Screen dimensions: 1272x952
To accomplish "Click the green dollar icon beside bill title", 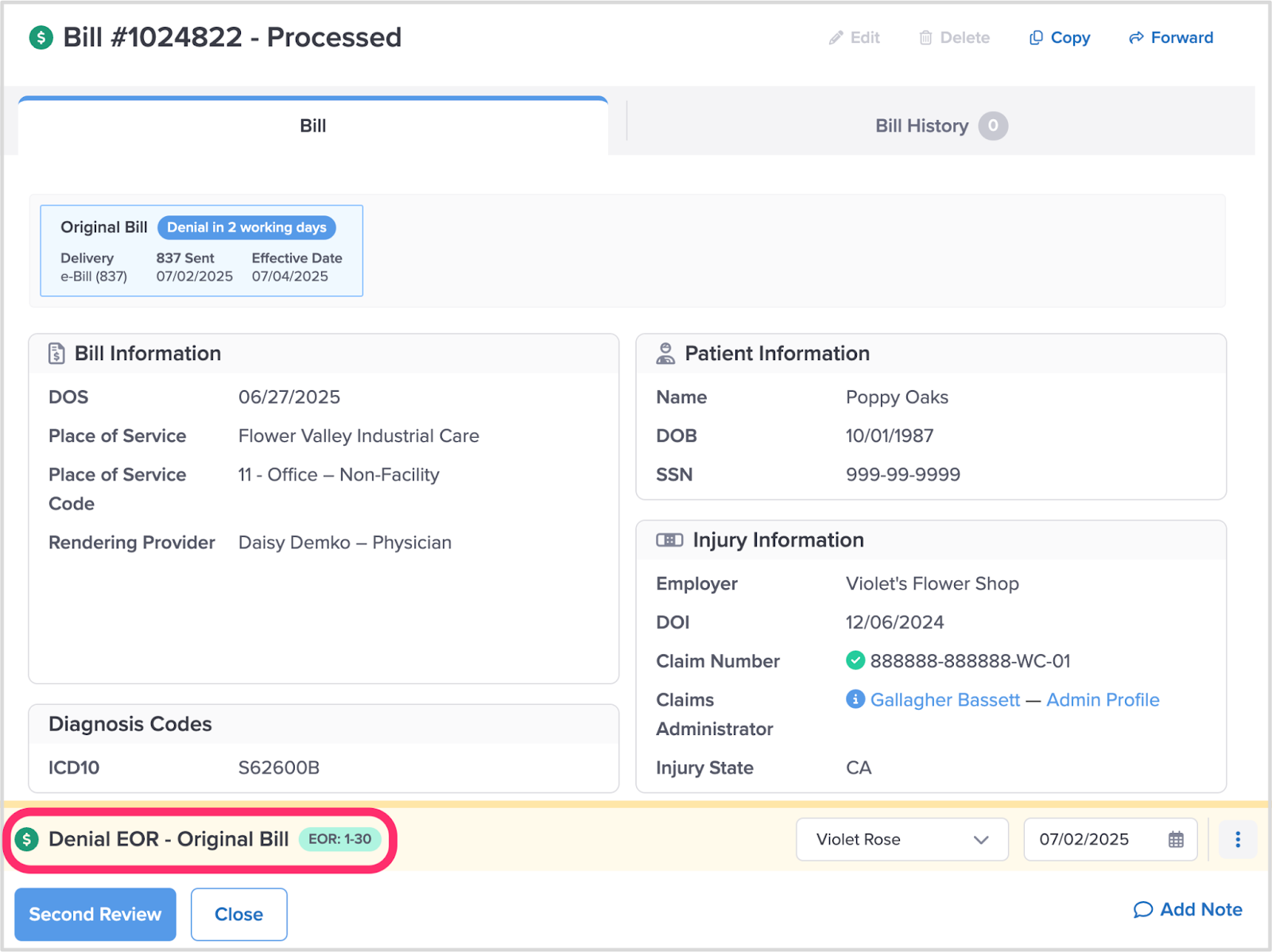I will tap(41, 37).
